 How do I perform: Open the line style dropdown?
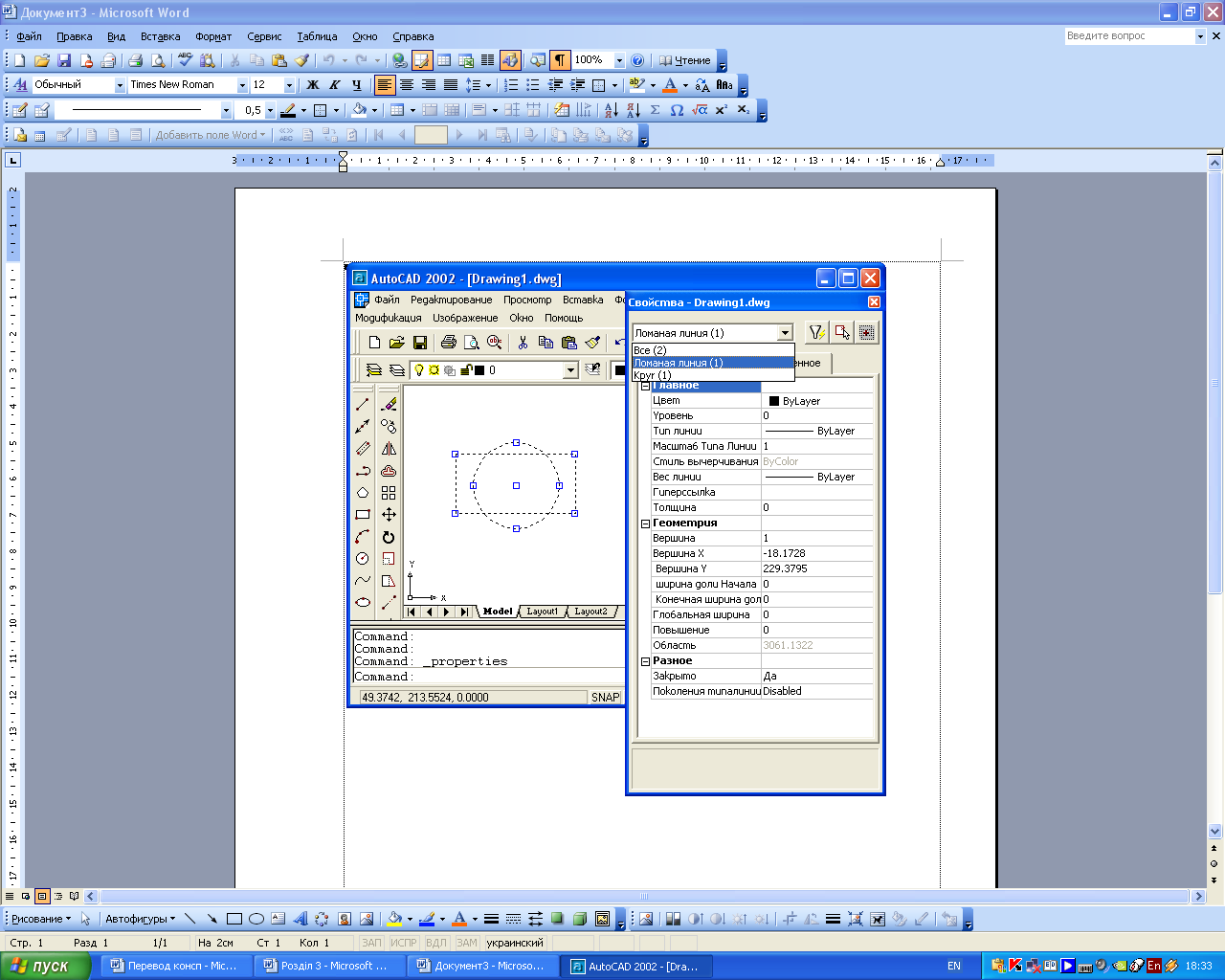tap(226, 110)
